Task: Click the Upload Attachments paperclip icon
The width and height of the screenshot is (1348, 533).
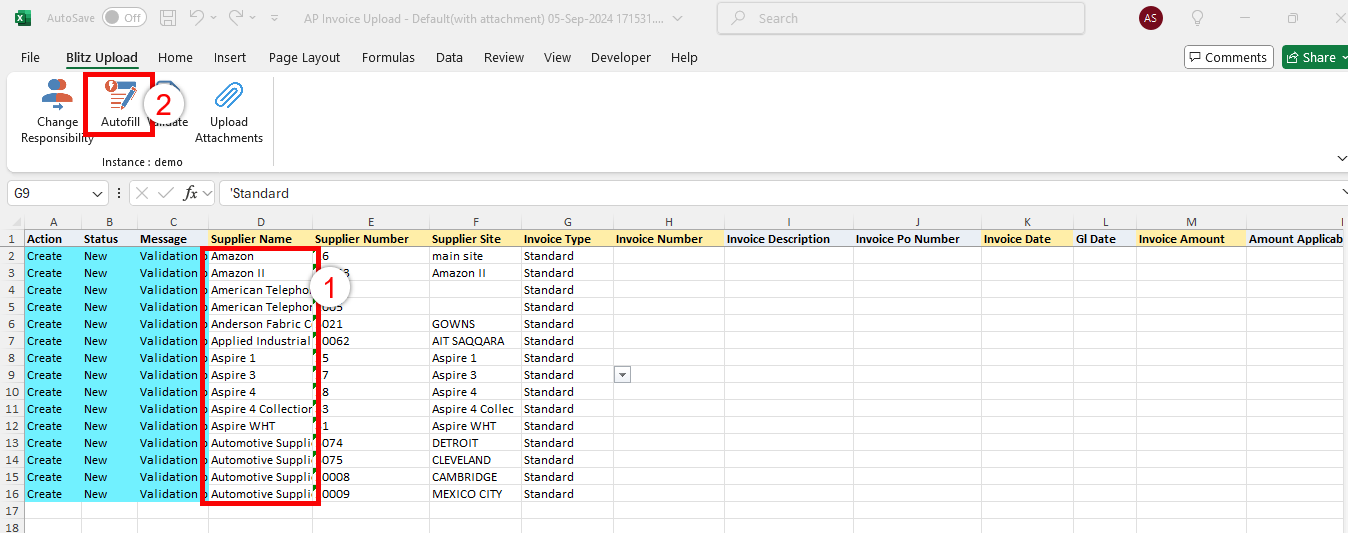Action: pyautogui.click(x=229, y=96)
